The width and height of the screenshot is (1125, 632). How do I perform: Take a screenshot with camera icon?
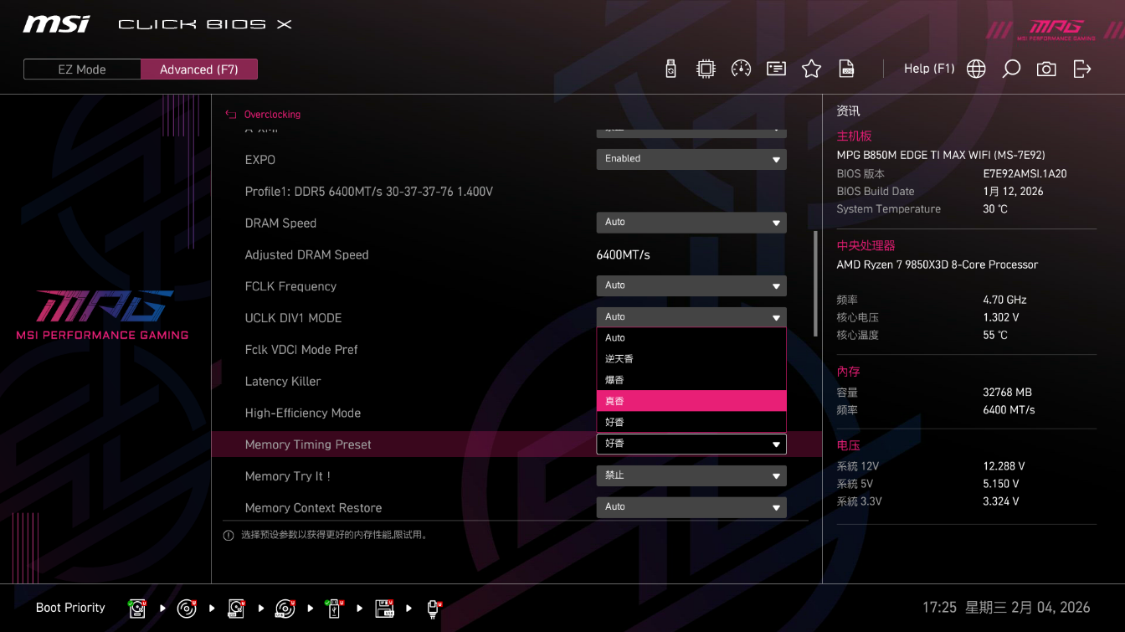pyautogui.click(x=1046, y=69)
